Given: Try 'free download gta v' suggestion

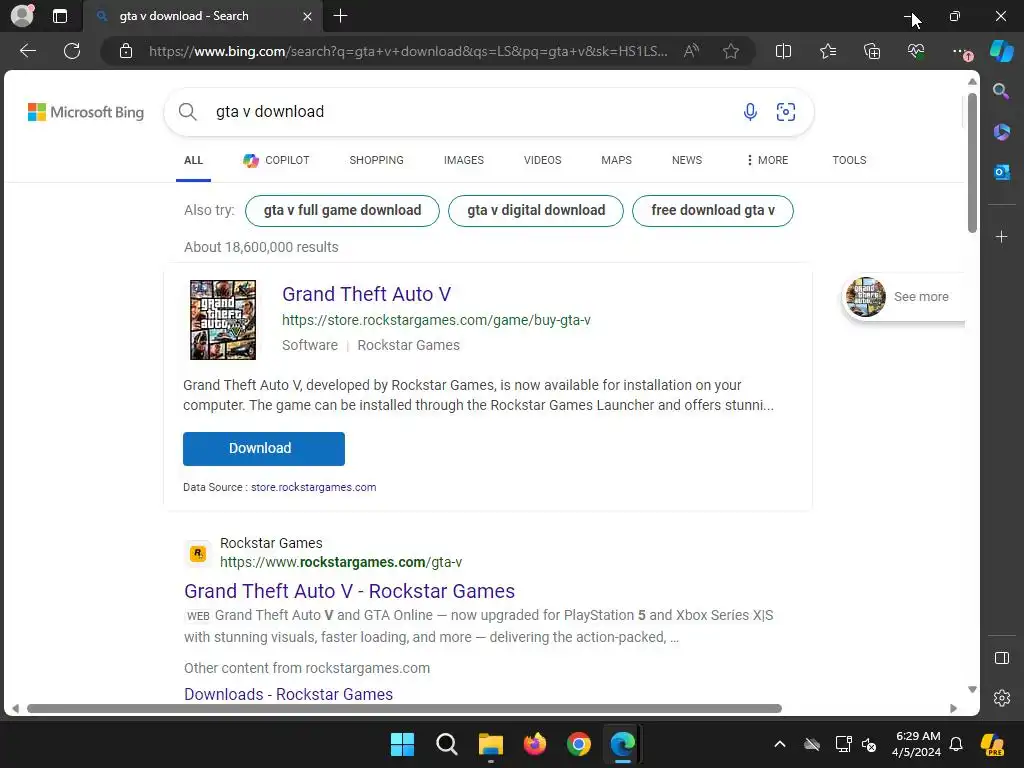Looking at the screenshot, I should tap(712, 210).
